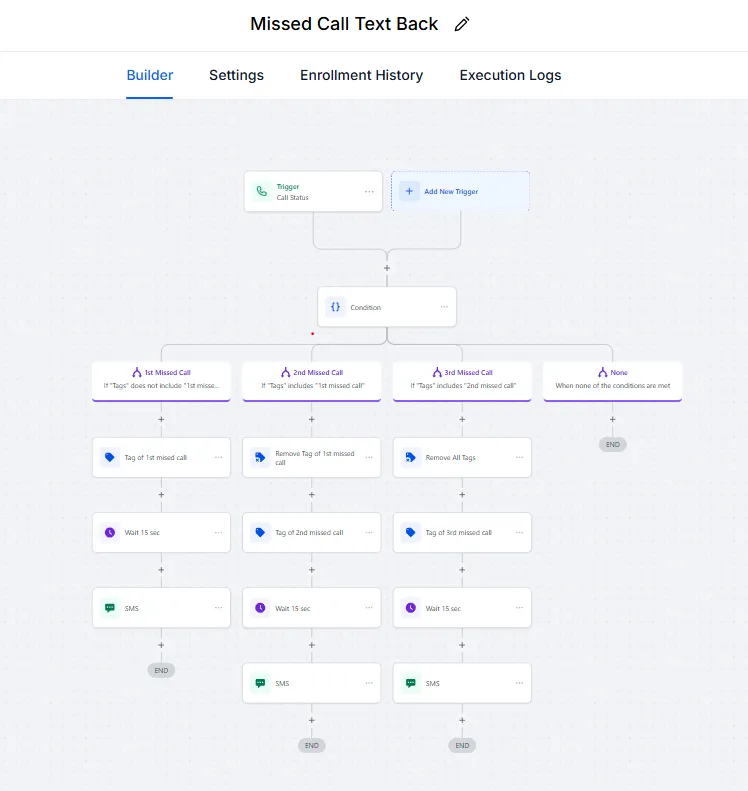Add a step below the None branch
The width and height of the screenshot is (748, 791).
(613, 419)
